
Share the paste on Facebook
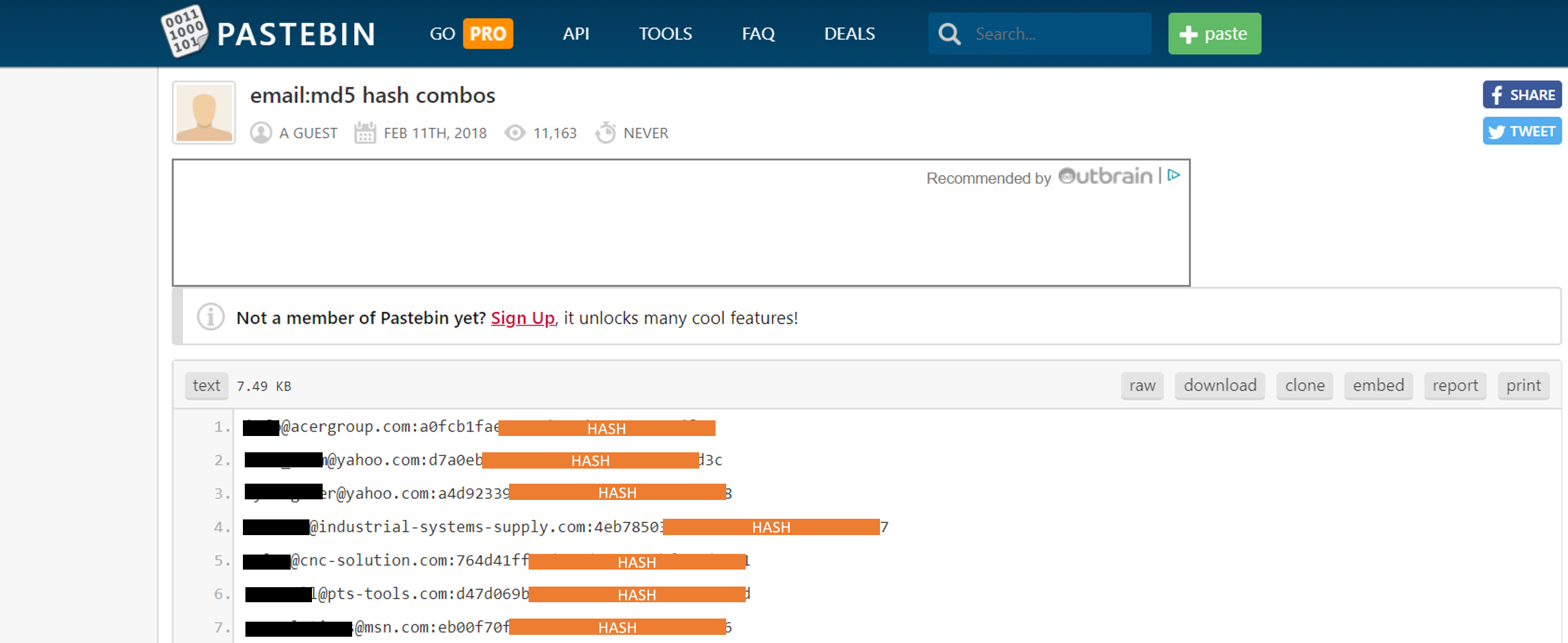[x=1522, y=95]
